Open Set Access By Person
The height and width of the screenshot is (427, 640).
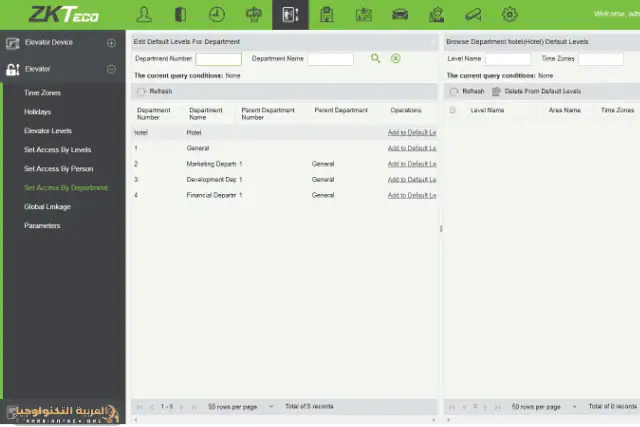point(58,169)
